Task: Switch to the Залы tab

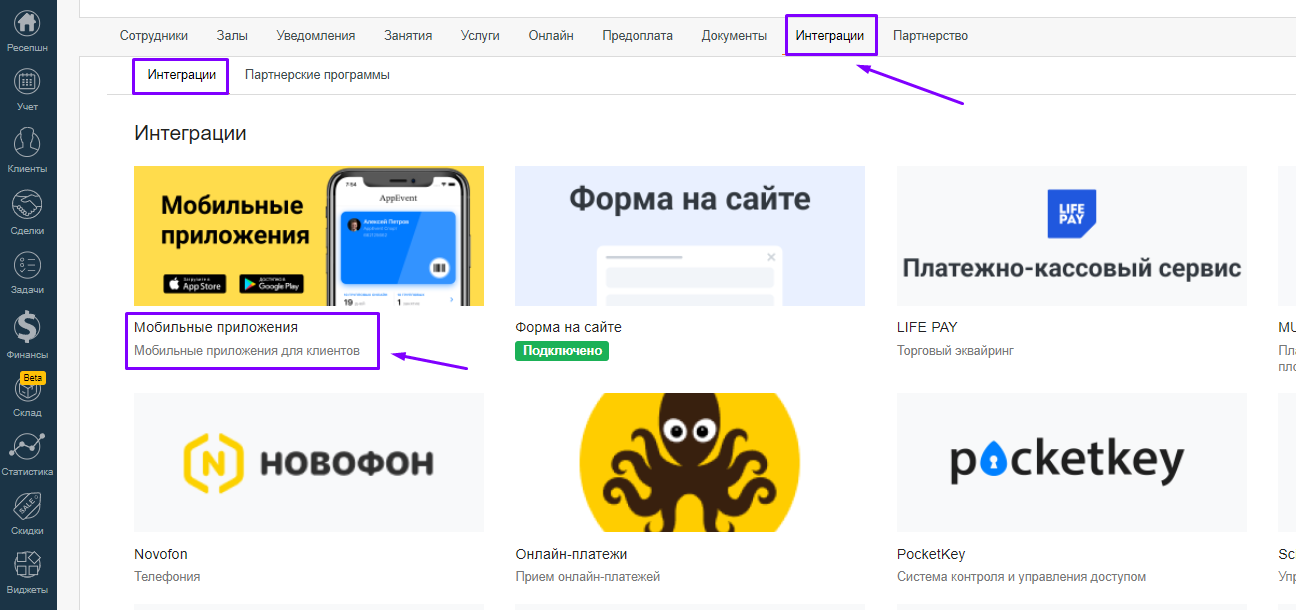Action: coord(232,35)
